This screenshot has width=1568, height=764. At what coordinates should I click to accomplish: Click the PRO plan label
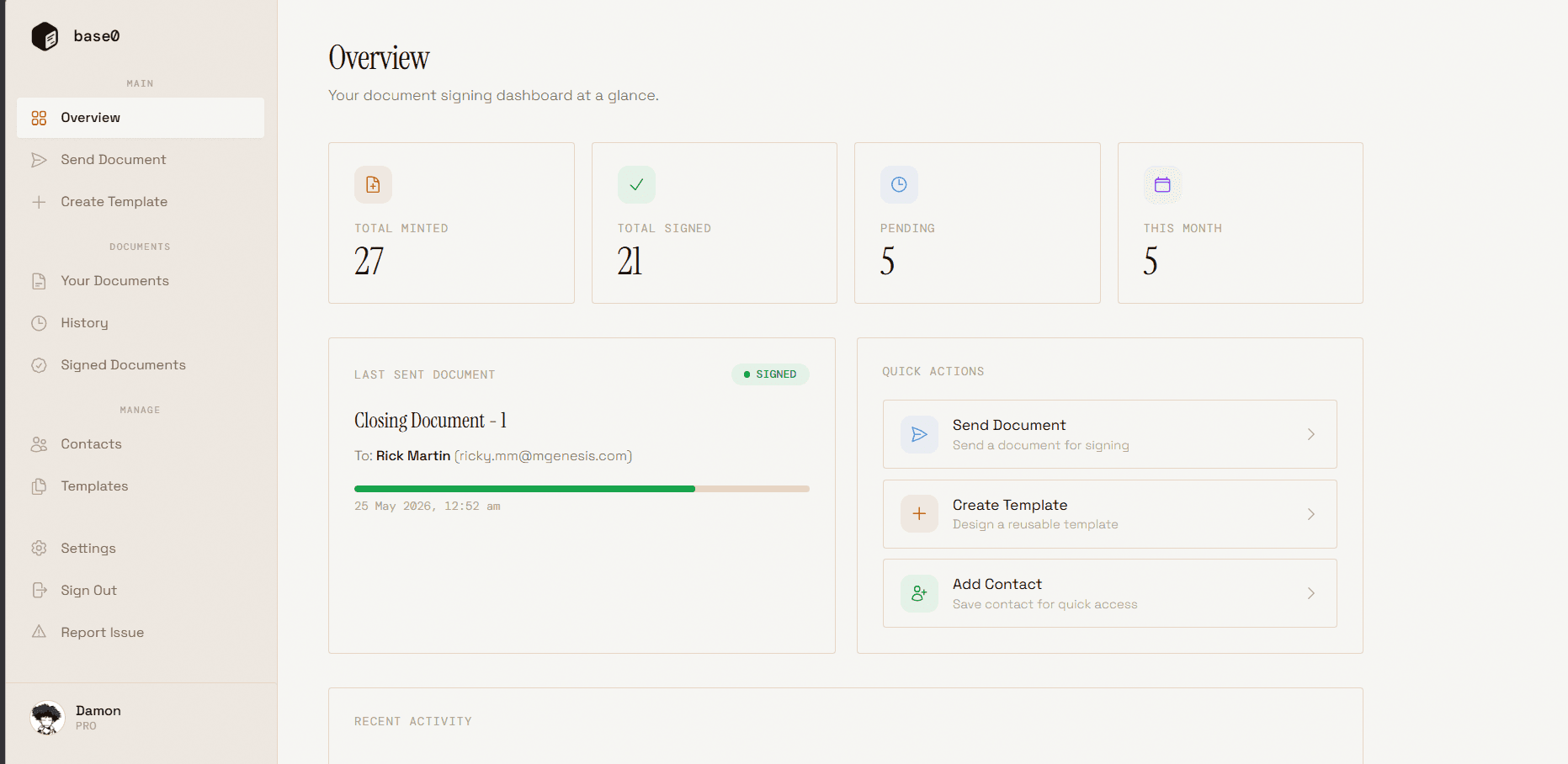(86, 726)
